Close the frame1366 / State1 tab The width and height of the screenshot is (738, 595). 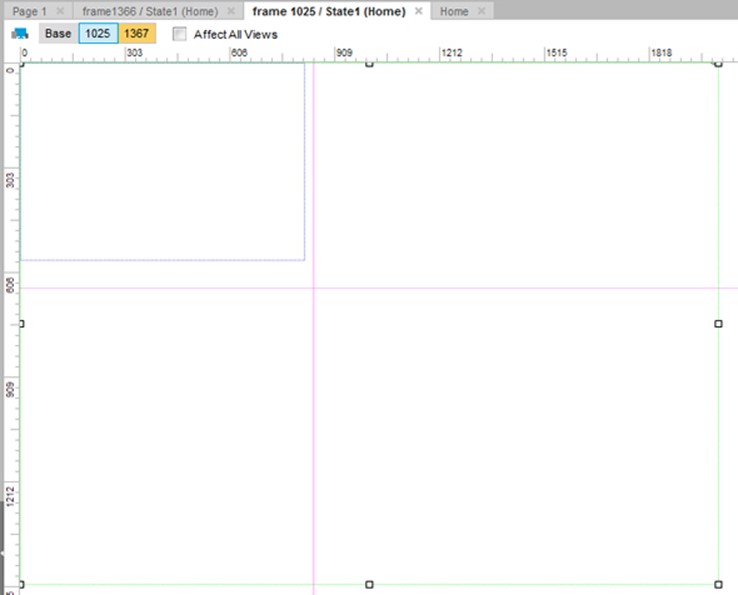(x=231, y=11)
